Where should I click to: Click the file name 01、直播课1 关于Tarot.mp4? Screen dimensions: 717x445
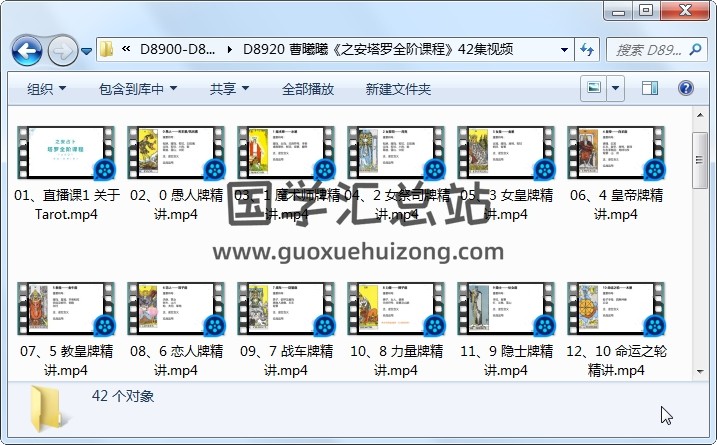(67, 204)
